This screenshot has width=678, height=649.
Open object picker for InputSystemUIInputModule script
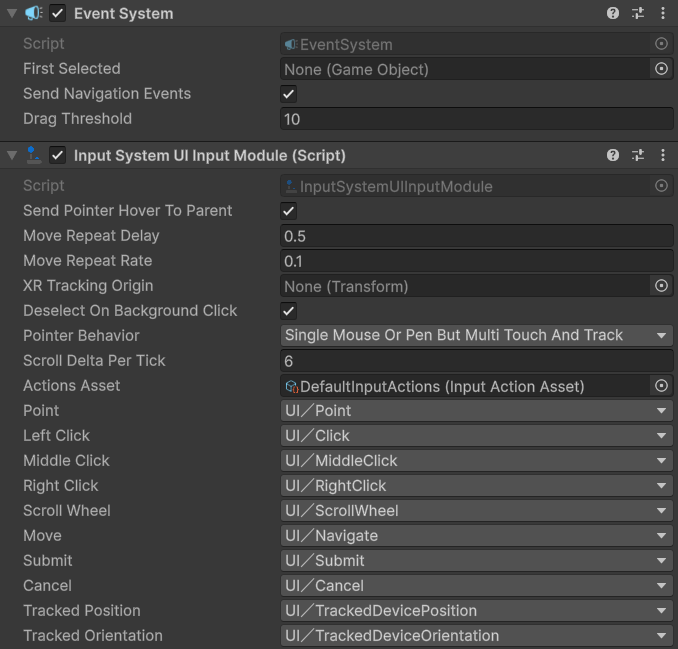tap(661, 186)
